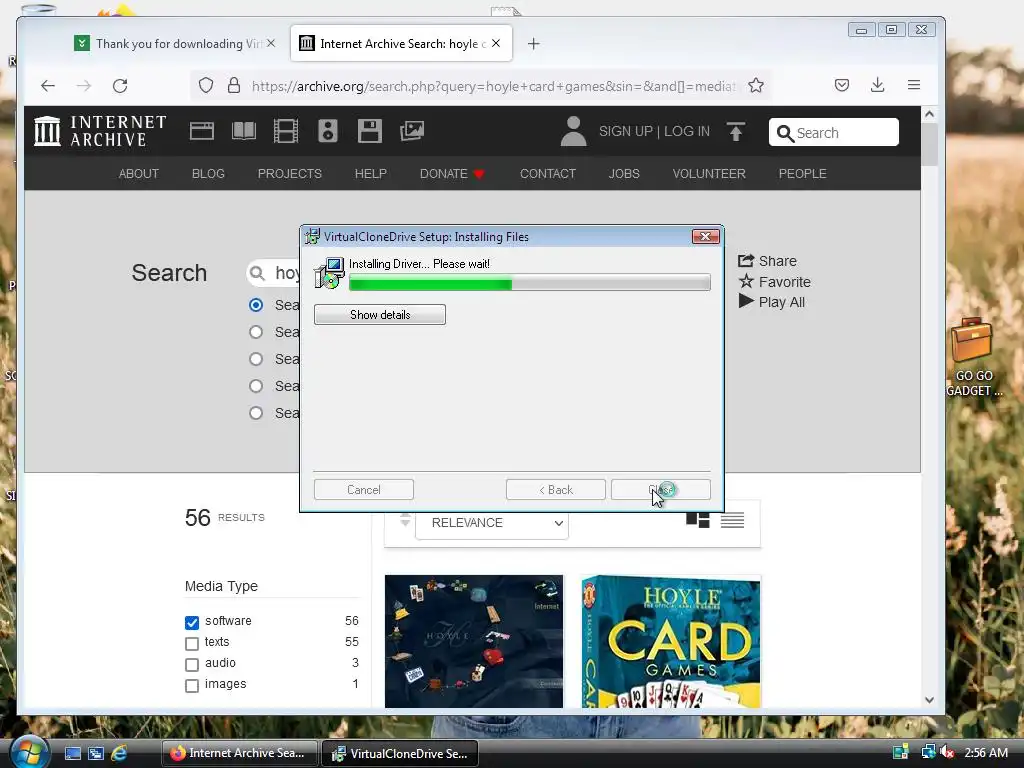Click Show details in VirtualCloneDrive Setup

tap(380, 315)
